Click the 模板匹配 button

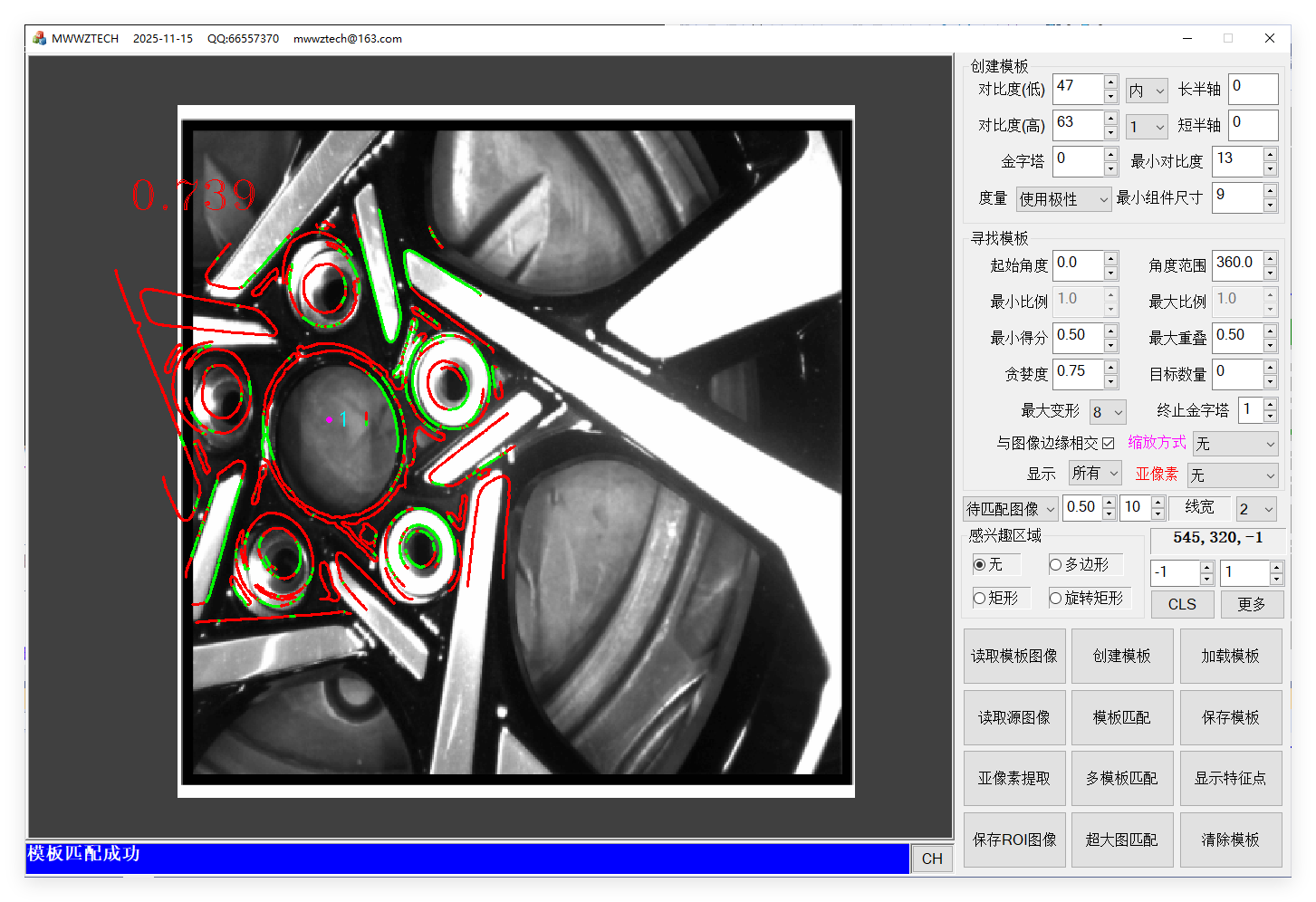click(x=1121, y=717)
